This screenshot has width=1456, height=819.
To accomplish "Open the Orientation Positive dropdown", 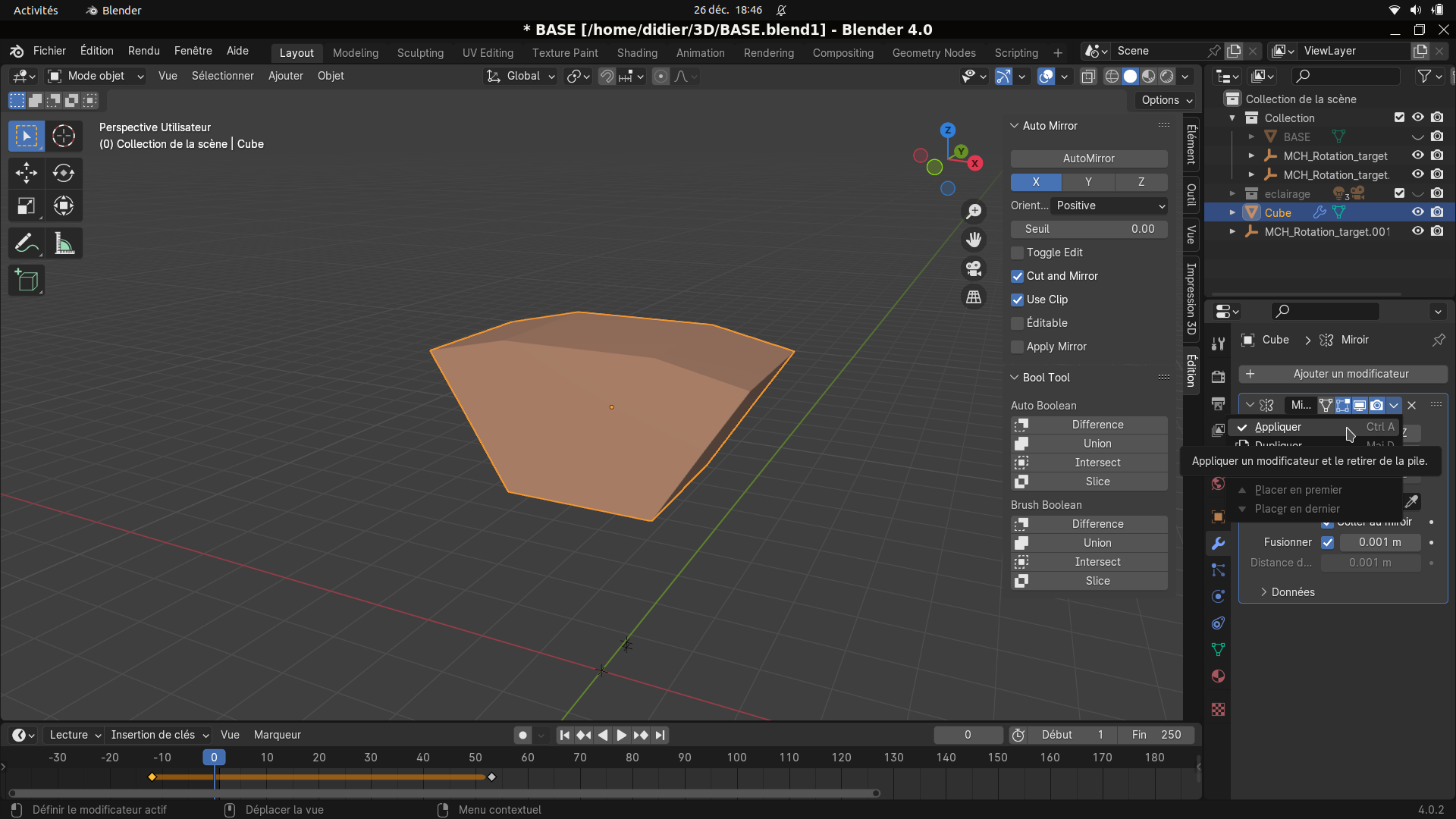I will tap(1109, 206).
